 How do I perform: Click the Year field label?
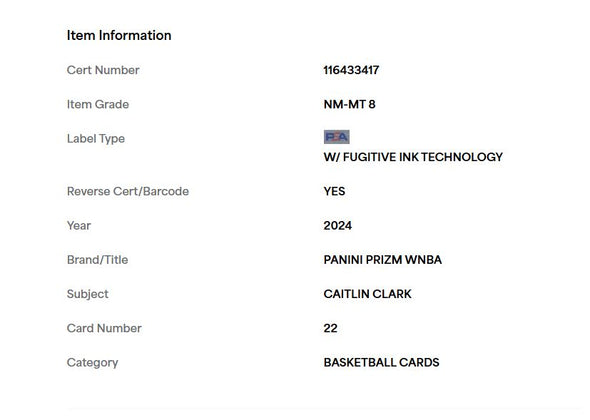pyautogui.click(x=79, y=225)
